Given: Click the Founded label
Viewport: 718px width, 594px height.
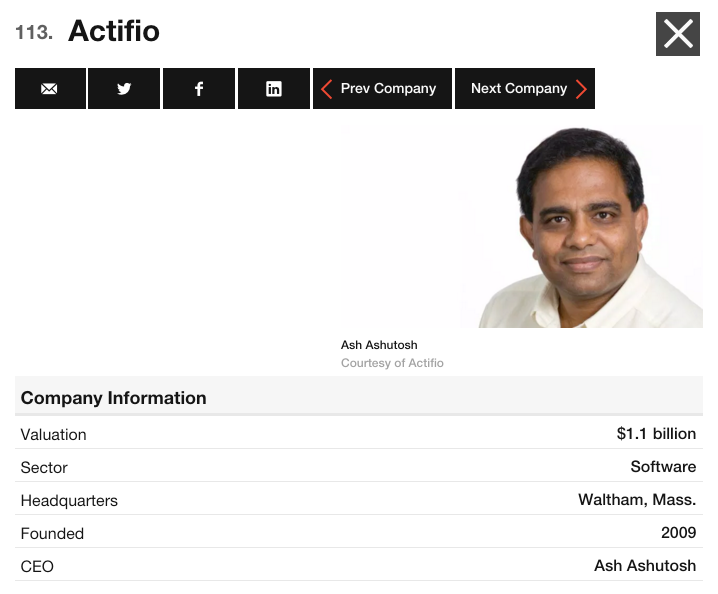Looking at the screenshot, I should click(52, 534).
